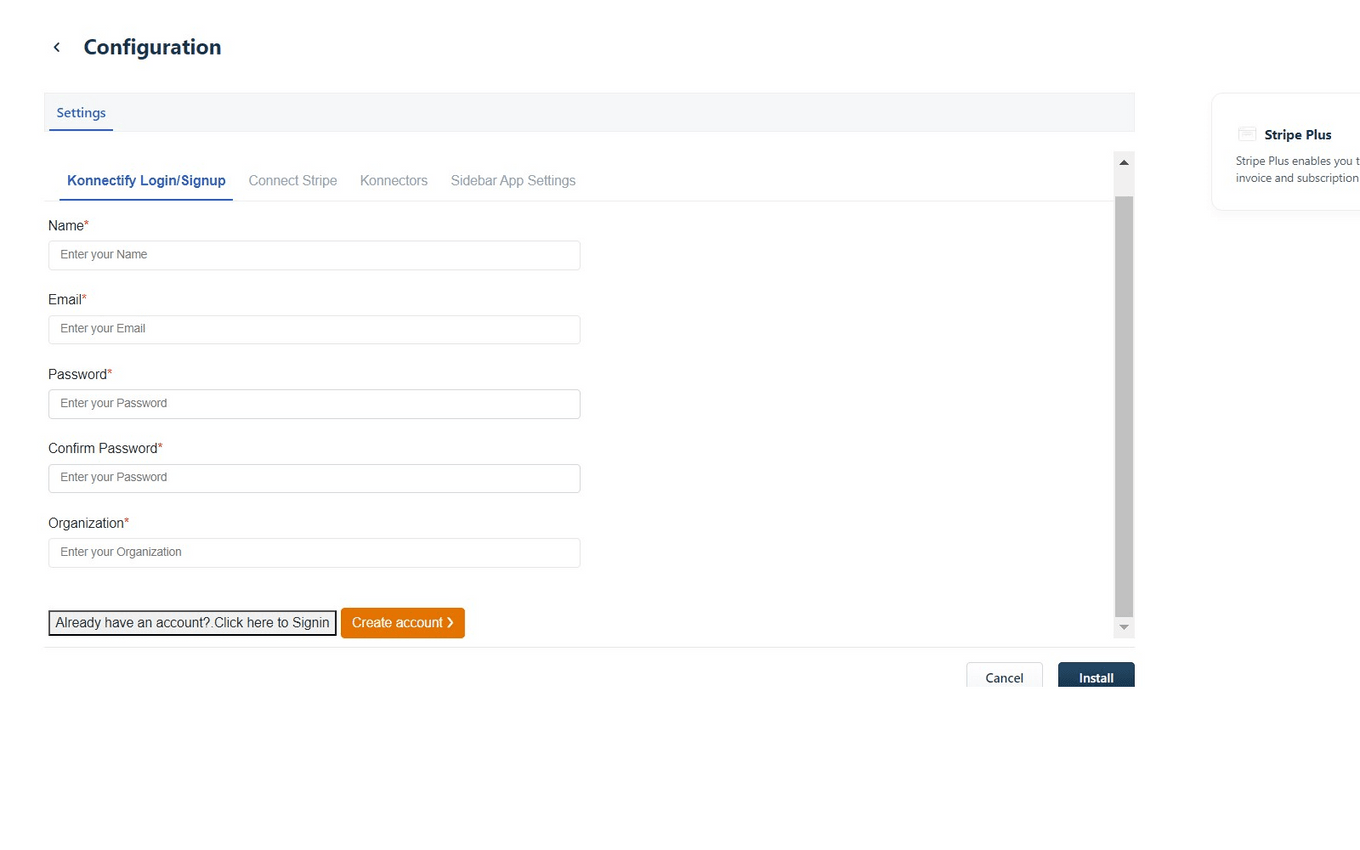Click inside the Name input field

[314, 255]
